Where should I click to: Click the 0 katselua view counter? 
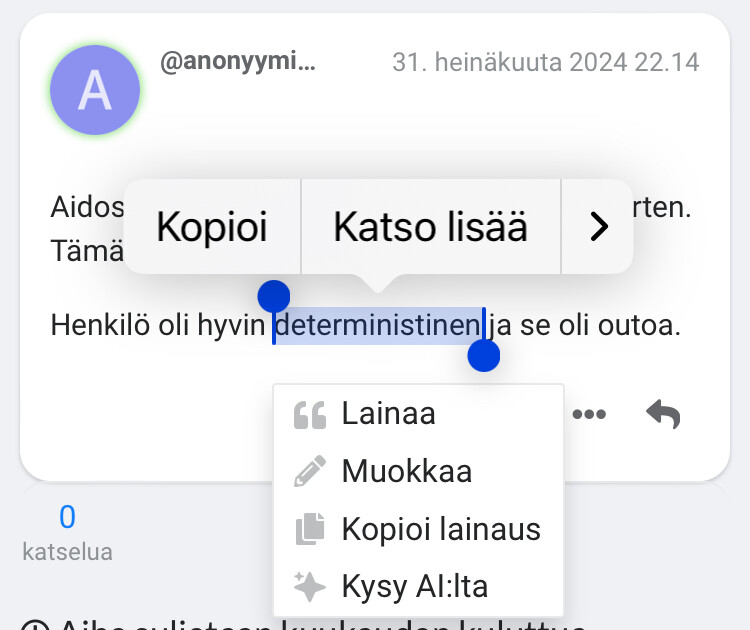pyautogui.click(x=67, y=530)
